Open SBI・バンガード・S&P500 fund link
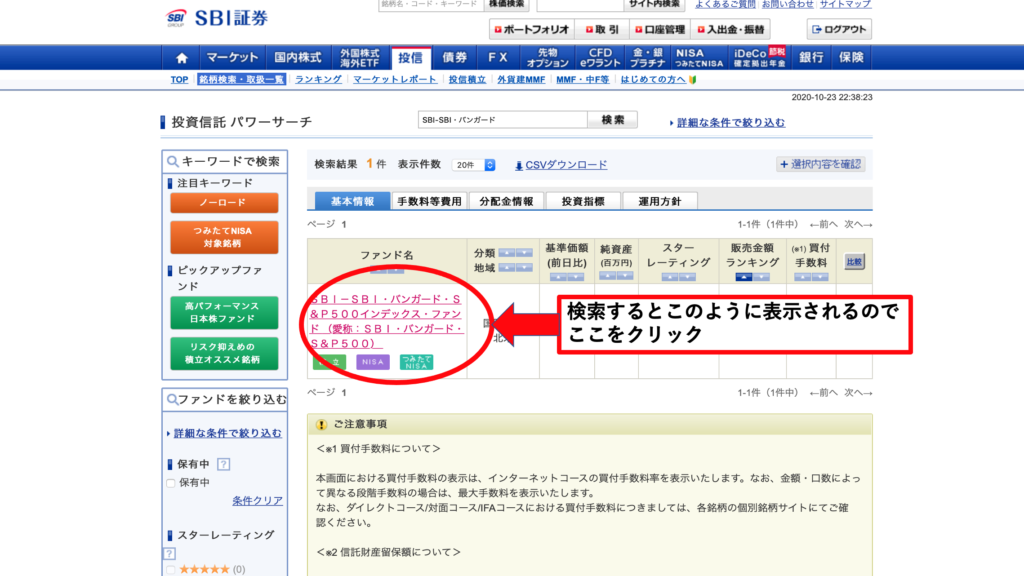Viewport: 1024px width, 576px height. (387, 321)
